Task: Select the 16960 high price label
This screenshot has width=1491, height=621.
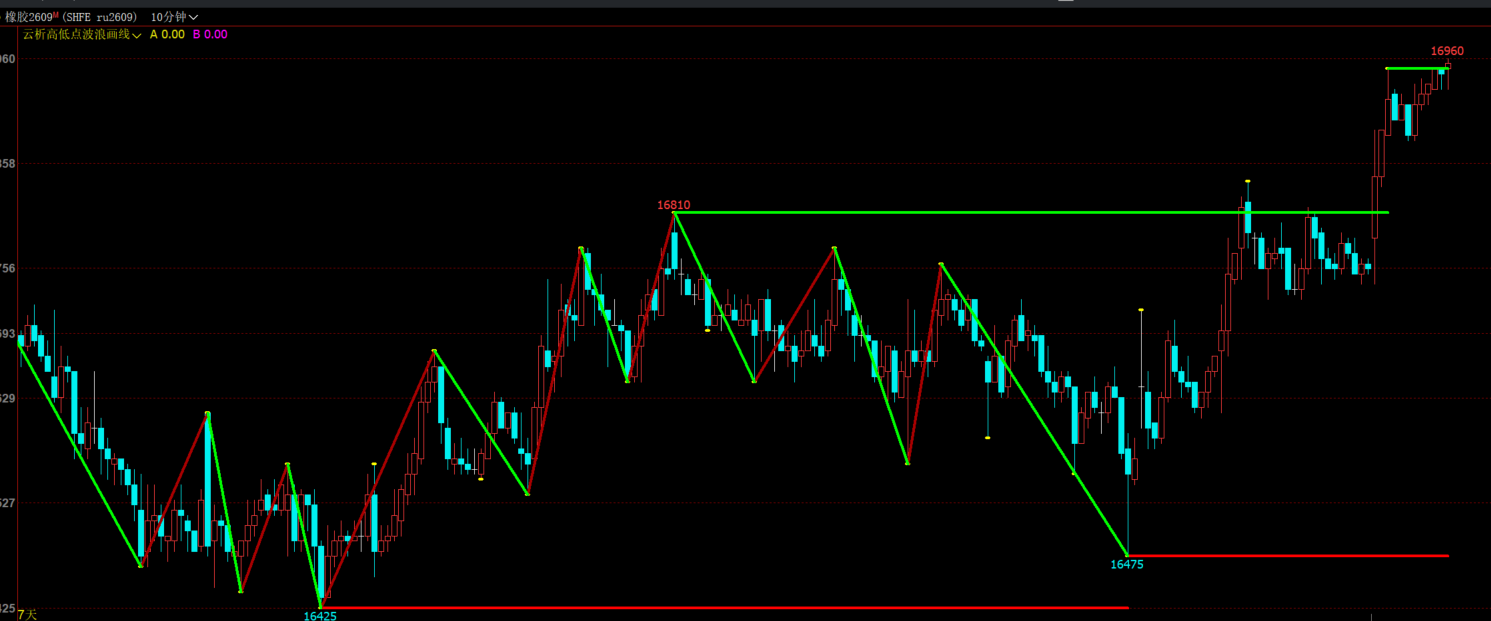Action: [1447, 51]
